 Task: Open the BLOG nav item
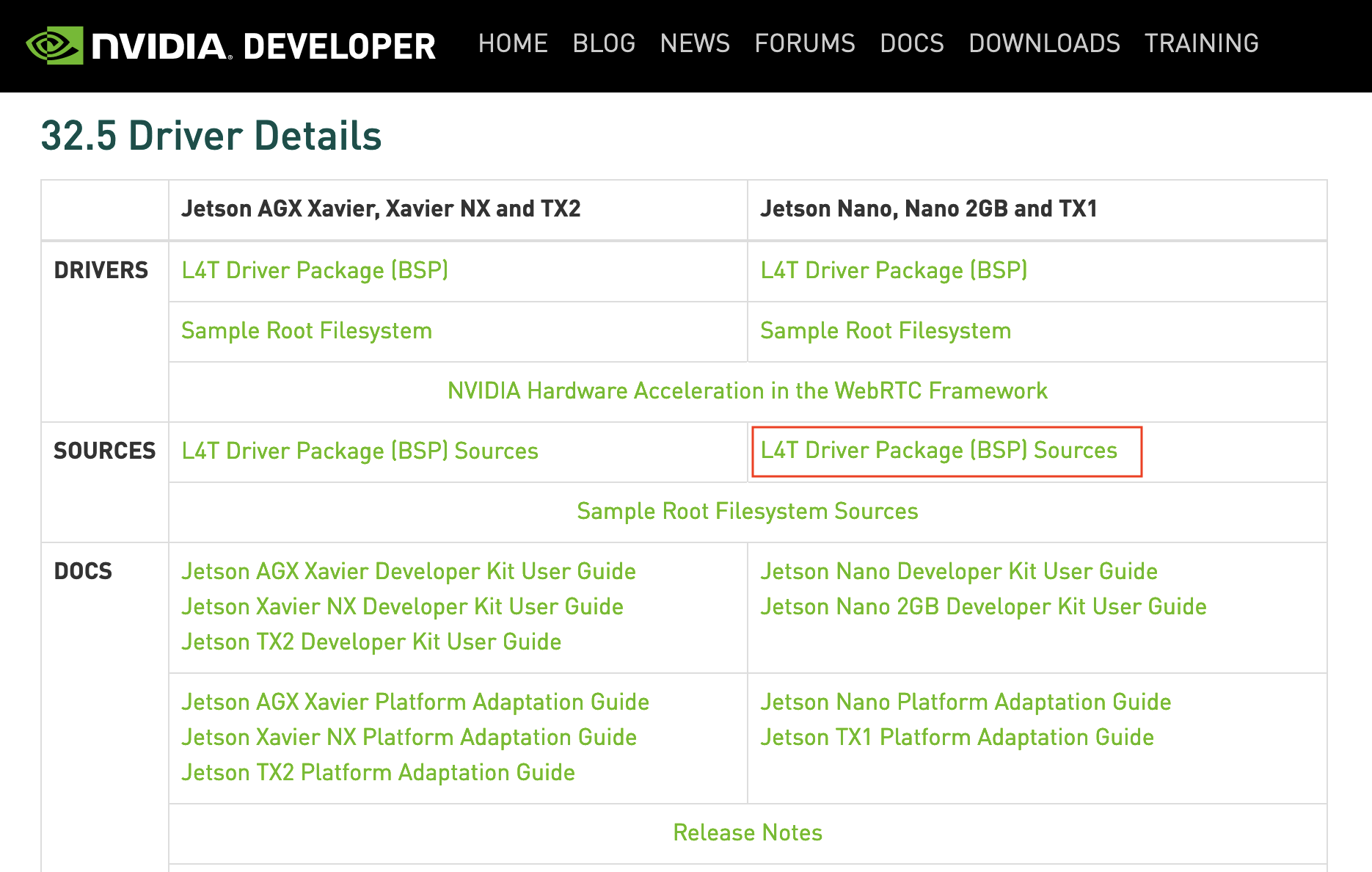pyautogui.click(x=604, y=43)
